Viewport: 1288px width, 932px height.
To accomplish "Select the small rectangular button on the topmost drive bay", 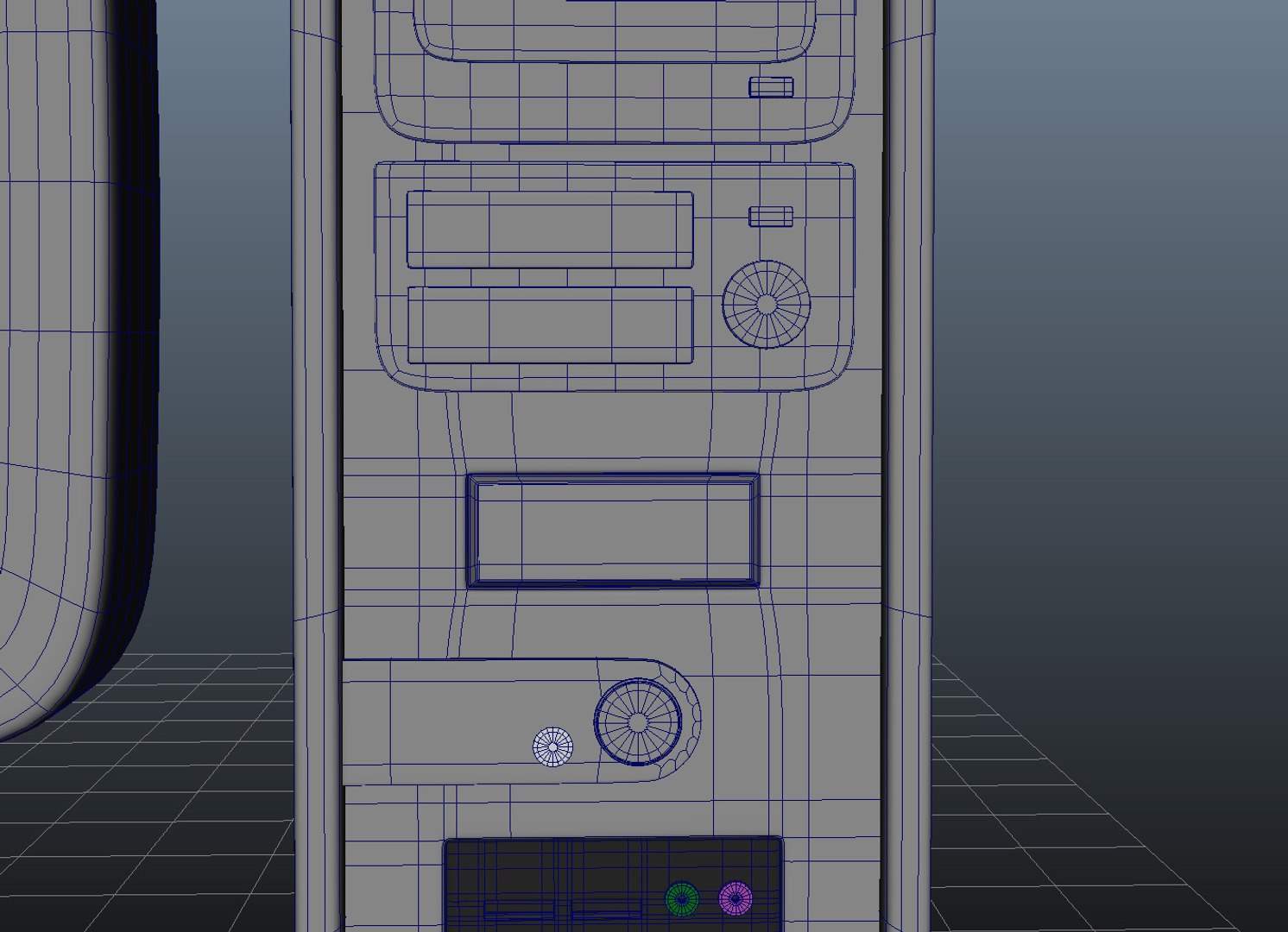I will tap(771, 86).
